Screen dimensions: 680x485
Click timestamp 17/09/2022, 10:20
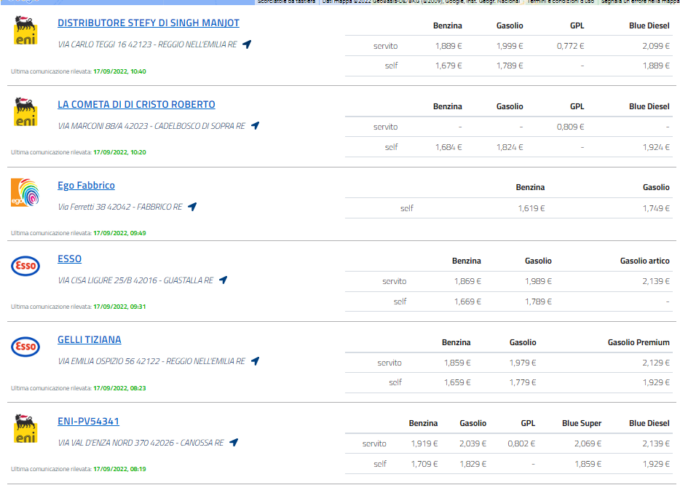tap(120, 152)
